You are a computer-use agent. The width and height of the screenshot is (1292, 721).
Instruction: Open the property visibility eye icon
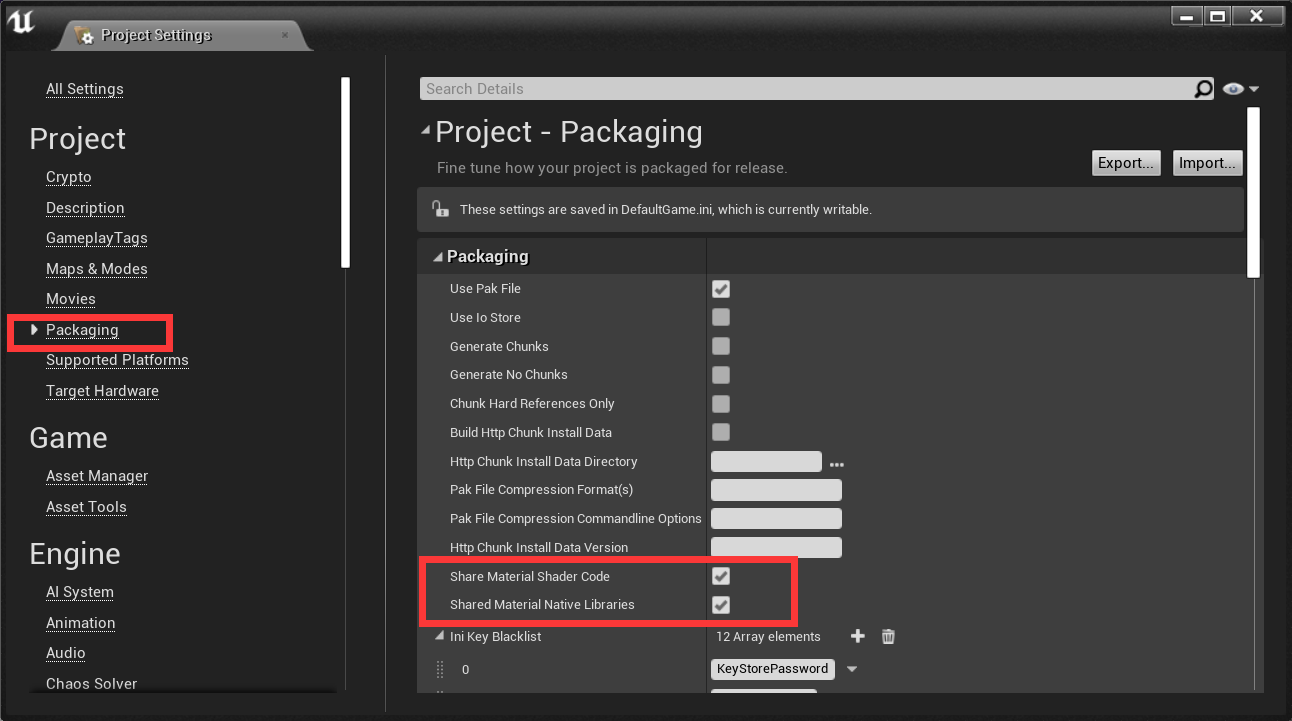1232,88
